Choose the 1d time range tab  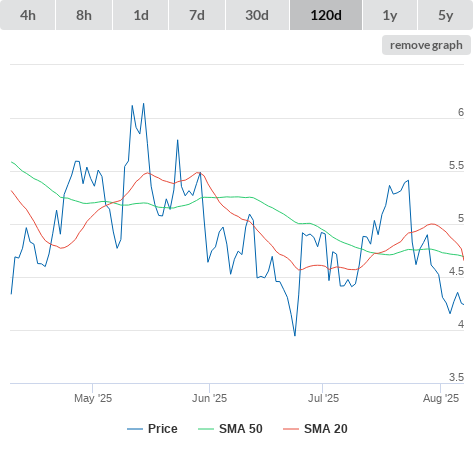[x=141, y=15]
